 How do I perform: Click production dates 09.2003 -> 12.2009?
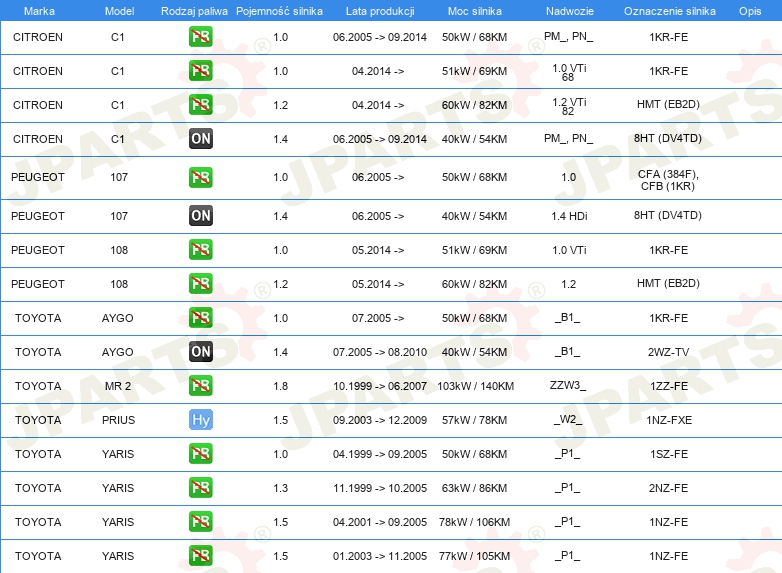[x=380, y=420]
